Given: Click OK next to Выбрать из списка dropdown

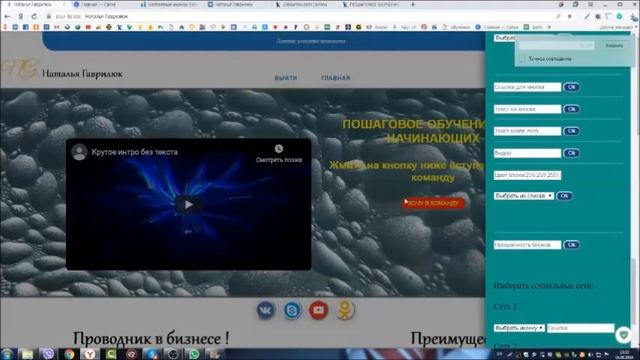Looking at the screenshot, I should (564, 196).
